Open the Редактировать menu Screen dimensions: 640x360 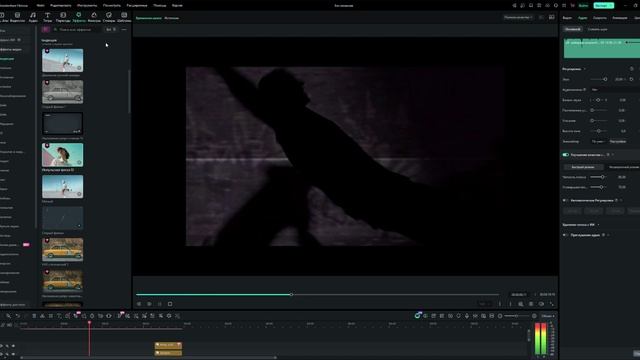(60, 6)
